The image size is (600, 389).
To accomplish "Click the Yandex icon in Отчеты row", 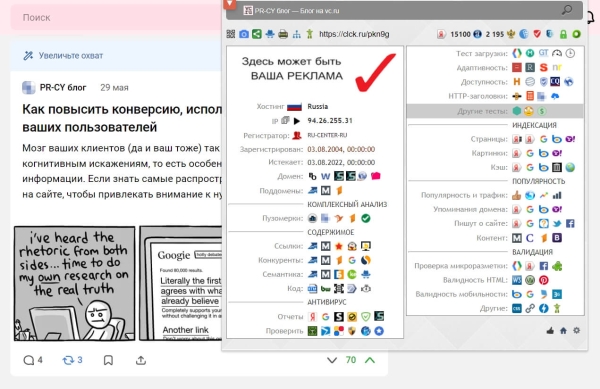I will [x=312, y=317].
